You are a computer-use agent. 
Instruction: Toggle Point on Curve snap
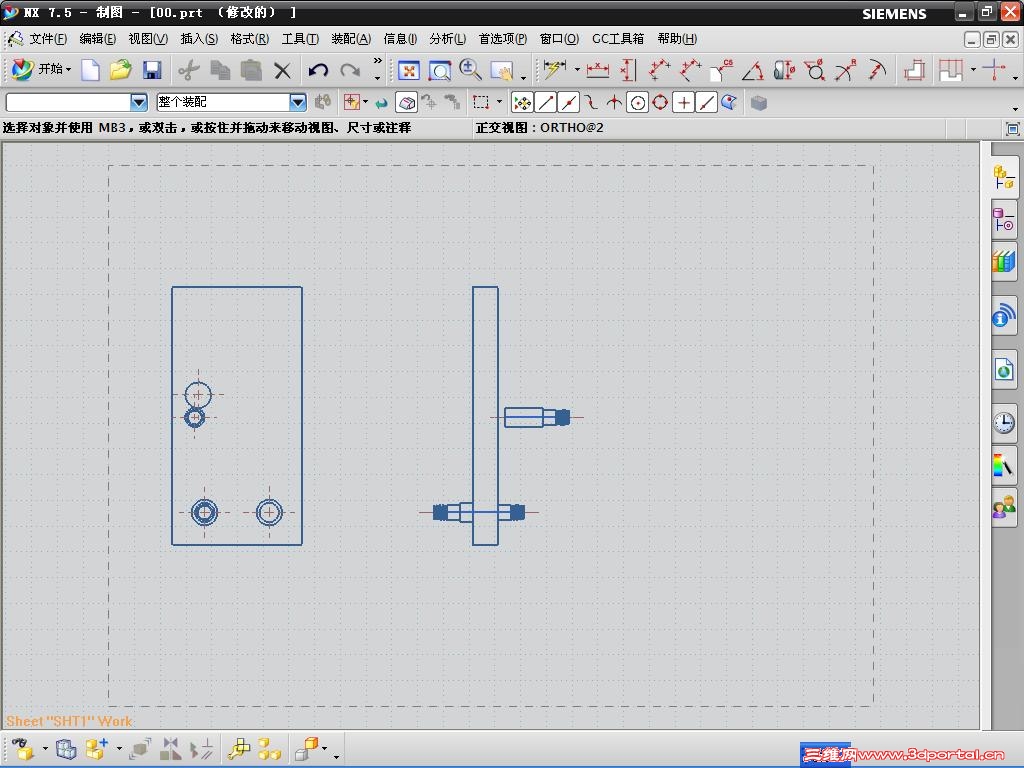(706, 103)
